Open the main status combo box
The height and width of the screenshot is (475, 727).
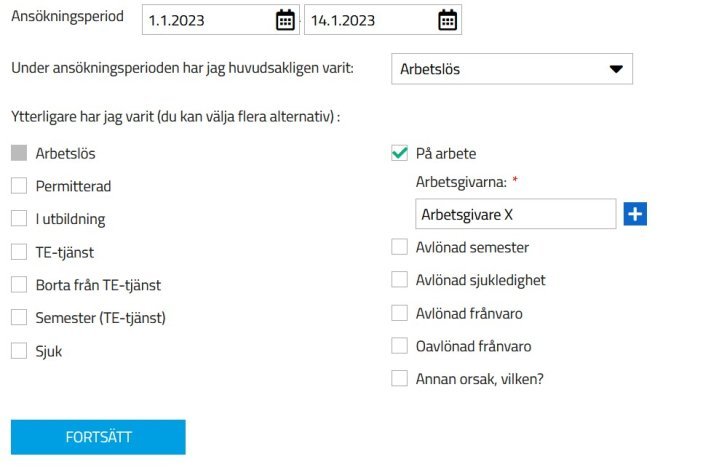click(512, 69)
